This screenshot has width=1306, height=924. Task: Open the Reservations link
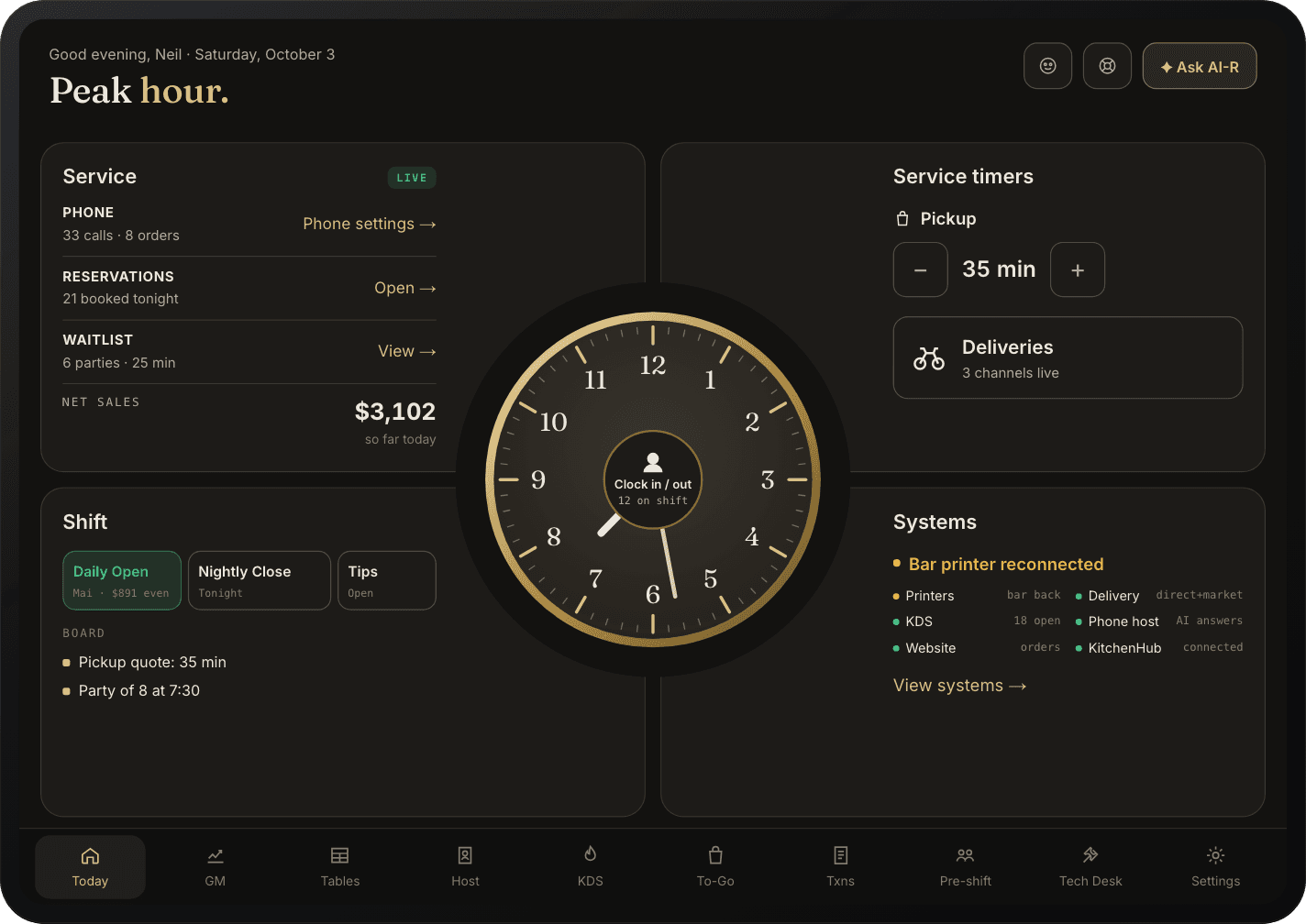pyautogui.click(x=405, y=288)
